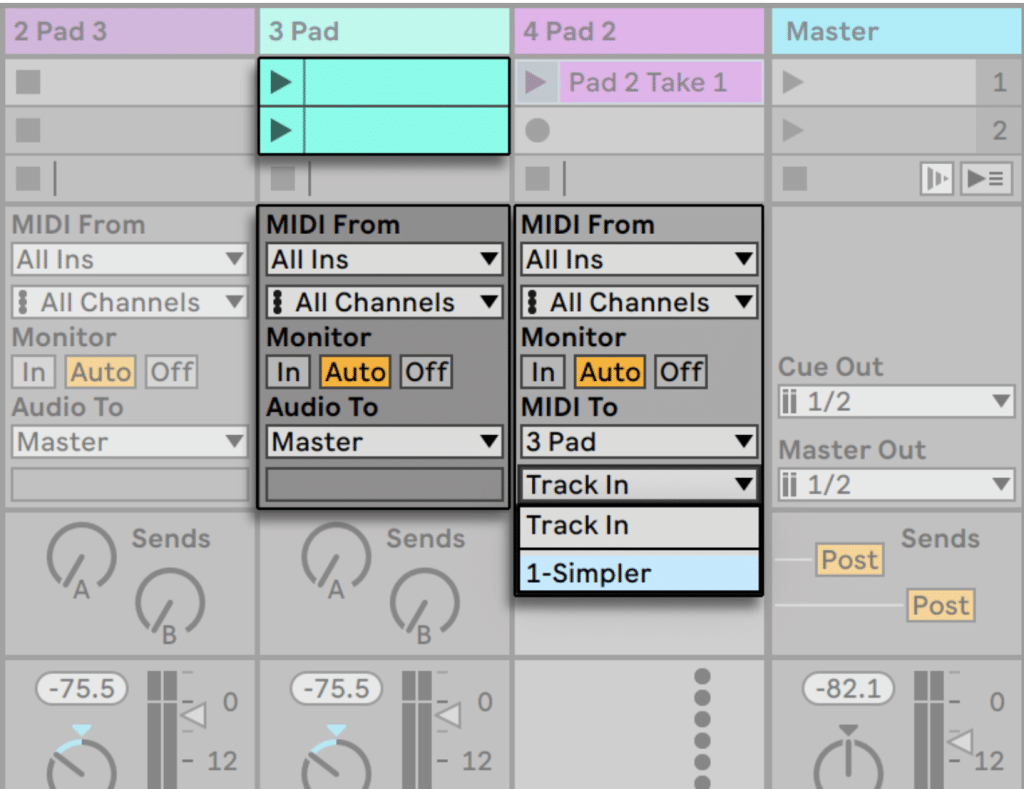Viewport: 1024px width, 789px height.
Task: Launch scene 1 with the Master track arrow
Action: [794, 82]
